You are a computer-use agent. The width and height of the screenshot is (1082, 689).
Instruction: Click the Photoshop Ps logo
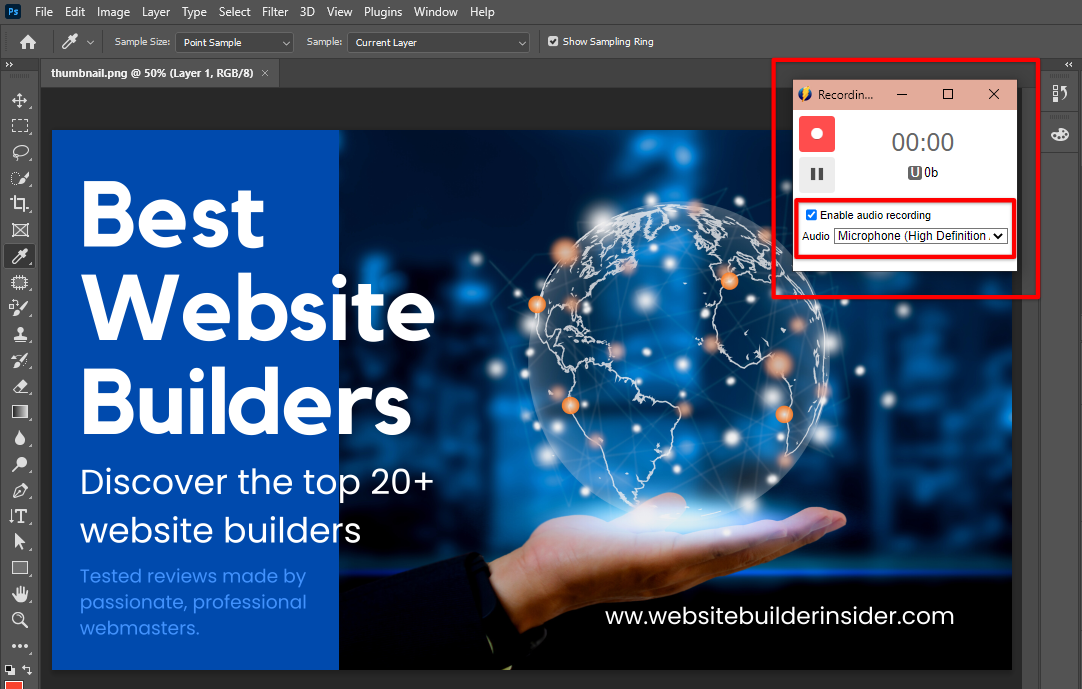pyautogui.click(x=12, y=12)
